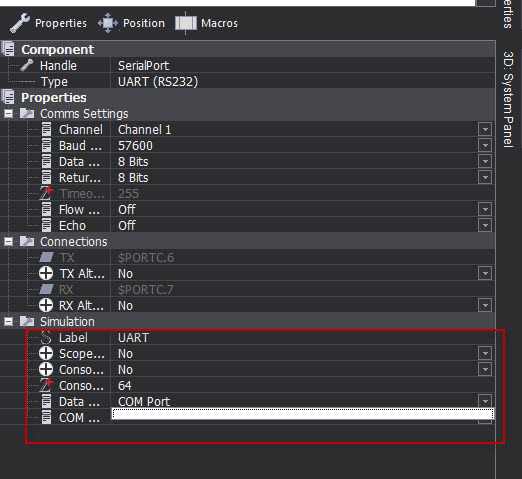Viewport: 522px width, 479px height.
Task: Click the wrench icon beside Properties
Action: (x=20, y=23)
